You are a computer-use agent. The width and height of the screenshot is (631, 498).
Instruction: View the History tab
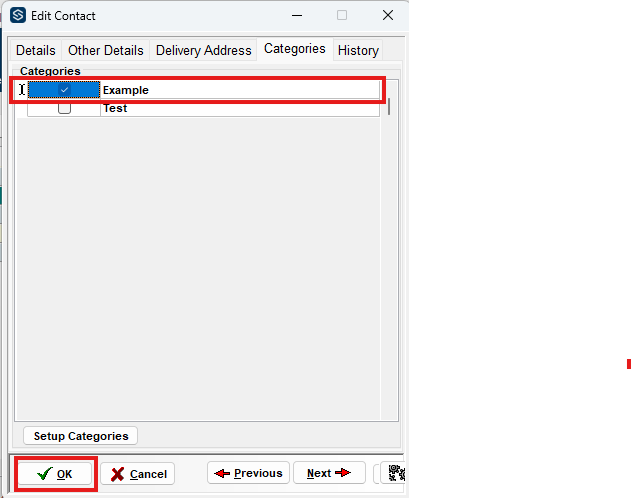click(358, 50)
